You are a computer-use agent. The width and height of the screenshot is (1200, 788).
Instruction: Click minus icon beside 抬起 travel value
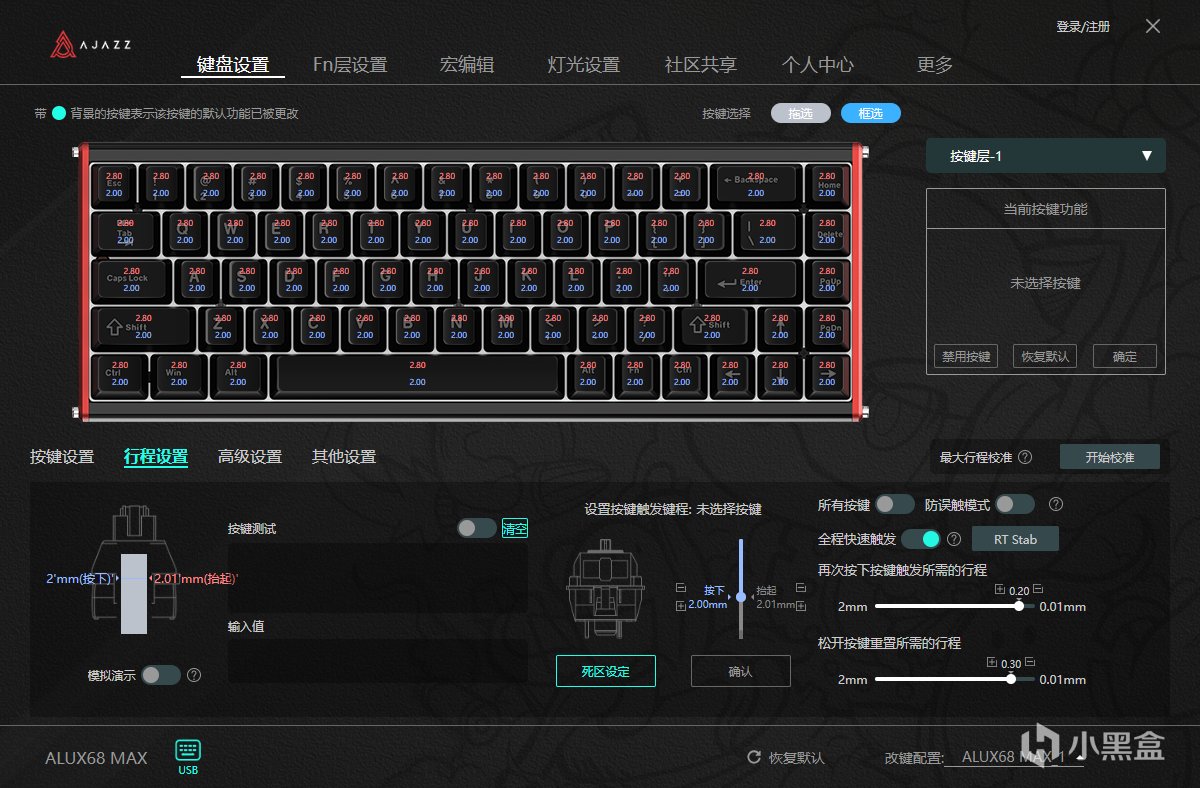[800, 588]
